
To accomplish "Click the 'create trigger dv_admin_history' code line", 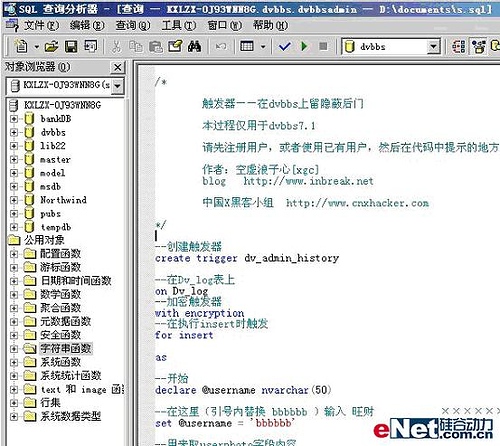I will click(247, 258).
